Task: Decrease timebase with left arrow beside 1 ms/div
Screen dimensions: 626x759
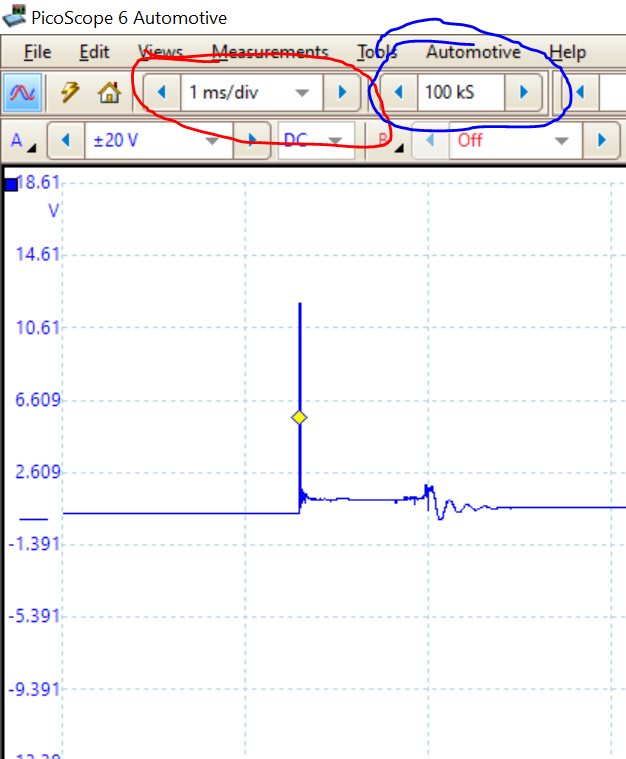Action: tap(161, 93)
